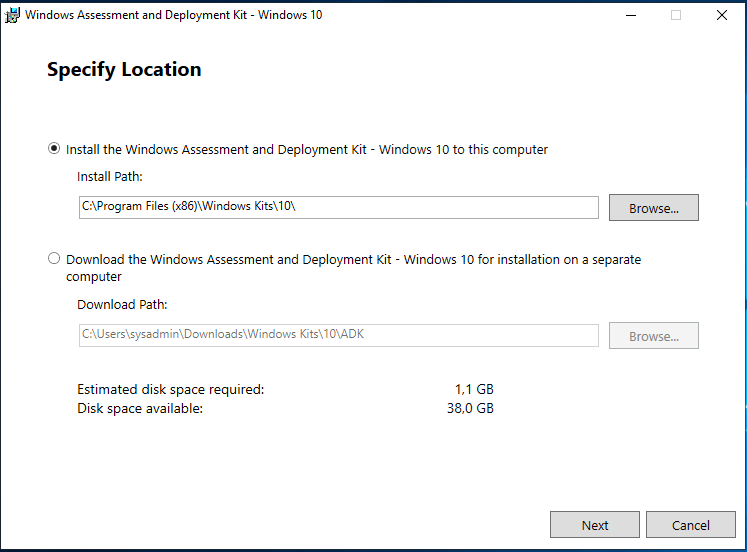Click the Specify Location heading
The width and height of the screenshot is (747, 552).
(x=124, y=69)
